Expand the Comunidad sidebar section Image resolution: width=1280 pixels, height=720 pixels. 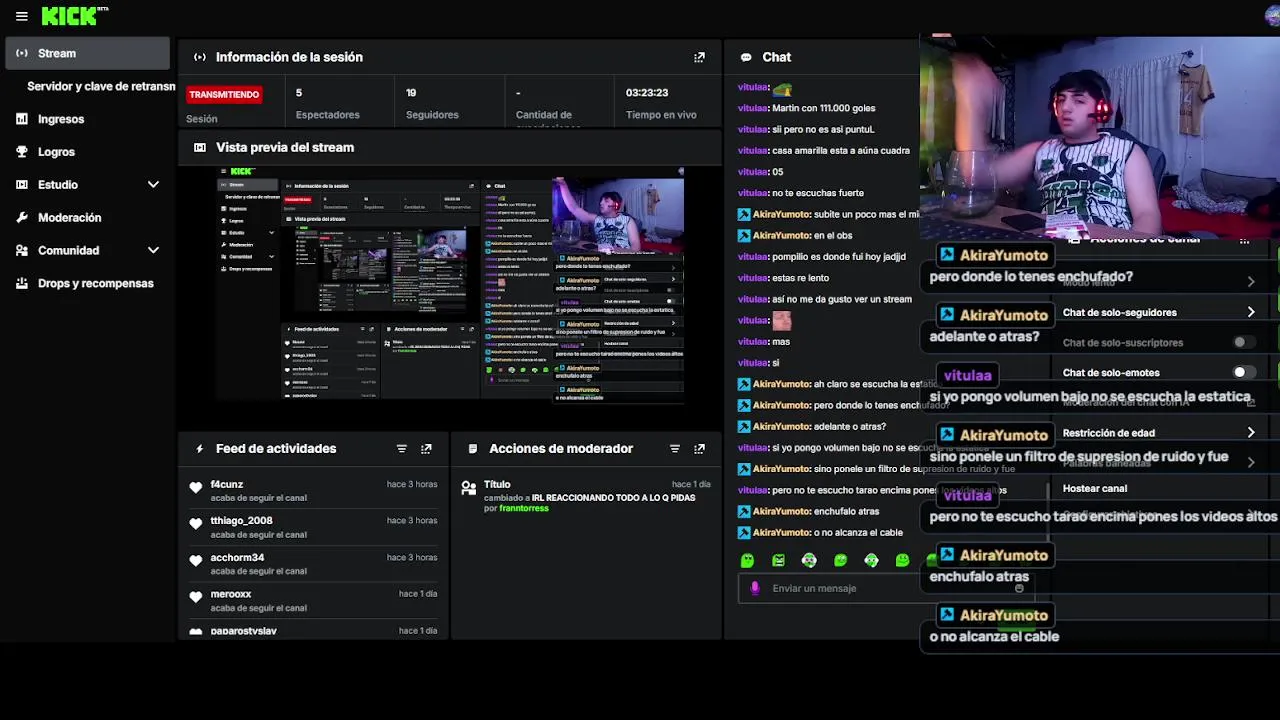coord(153,250)
